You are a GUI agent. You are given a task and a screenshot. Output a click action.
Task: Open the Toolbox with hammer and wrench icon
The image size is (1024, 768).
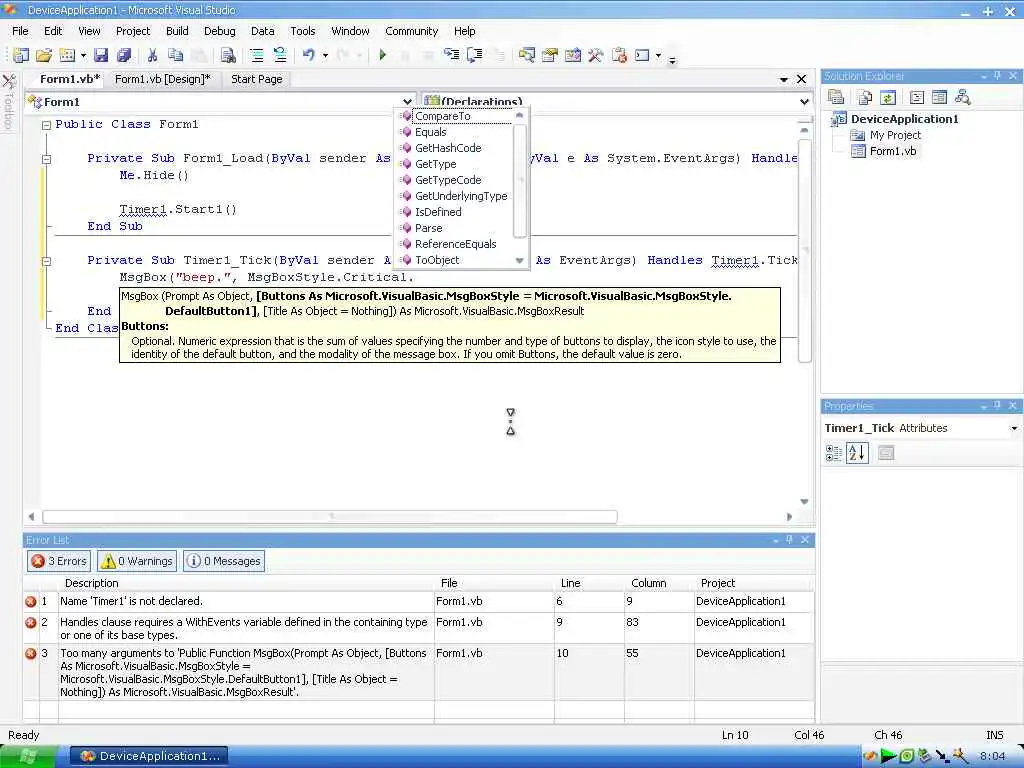point(595,56)
